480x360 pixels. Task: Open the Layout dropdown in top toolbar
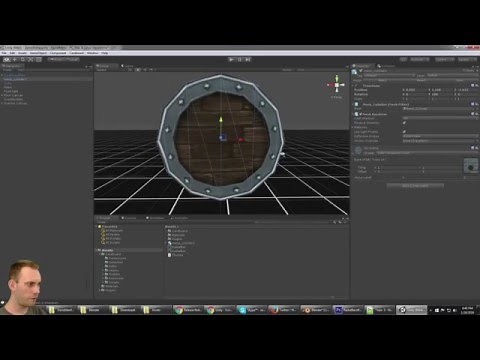468,60
